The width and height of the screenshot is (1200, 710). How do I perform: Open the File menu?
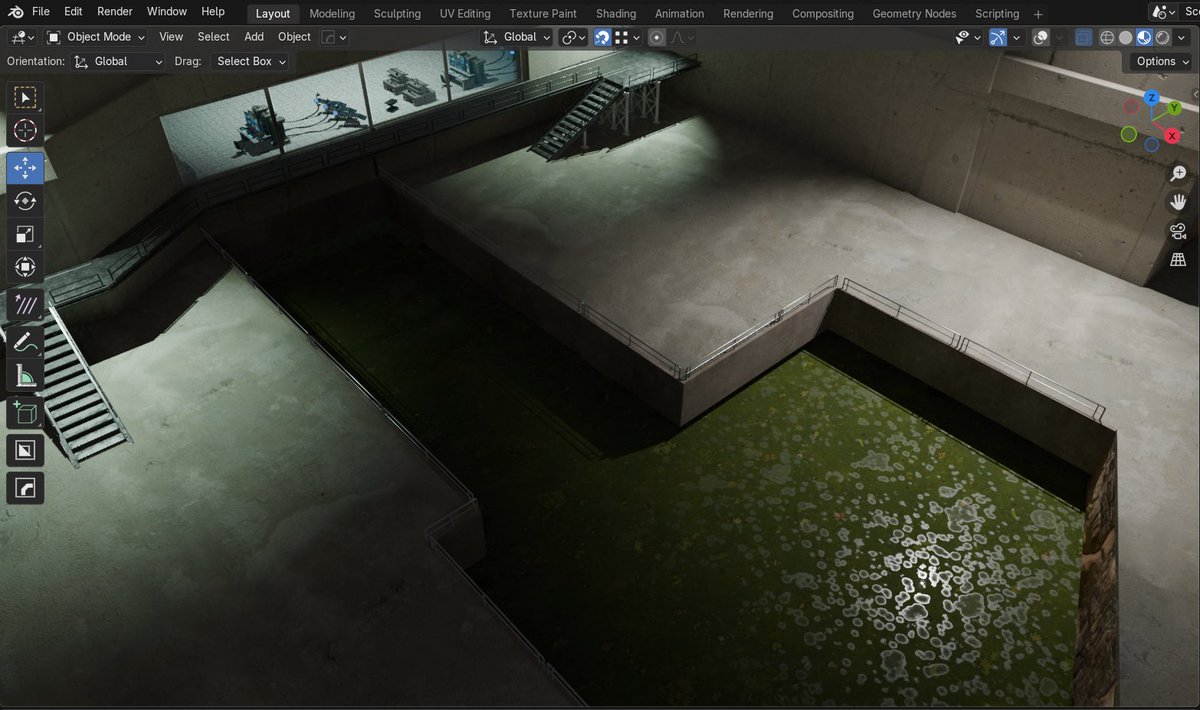pos(41,12)
